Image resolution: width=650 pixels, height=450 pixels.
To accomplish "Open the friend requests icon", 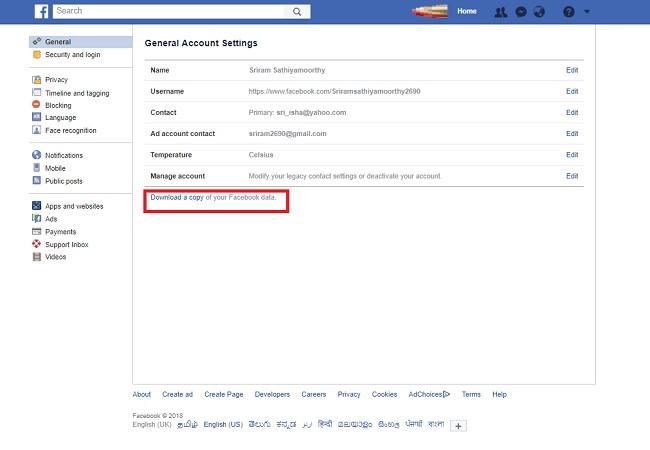I will (x=501, y=12).
